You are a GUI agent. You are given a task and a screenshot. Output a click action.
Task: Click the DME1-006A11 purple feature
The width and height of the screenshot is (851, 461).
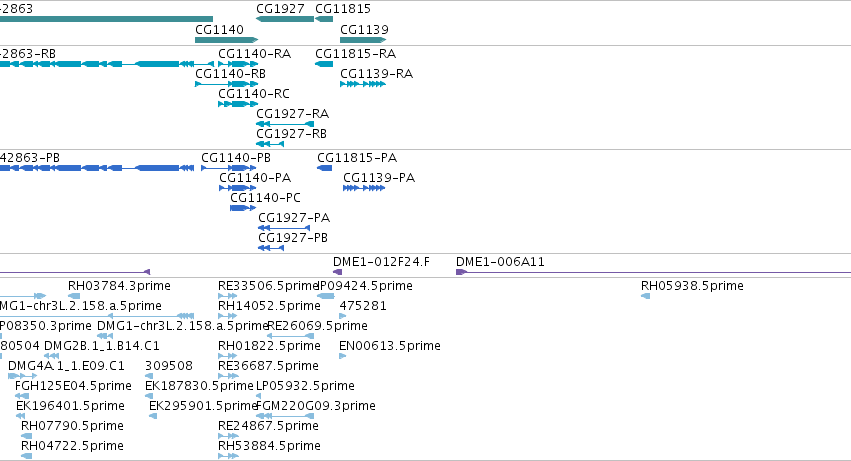click(x=653, y=272)
